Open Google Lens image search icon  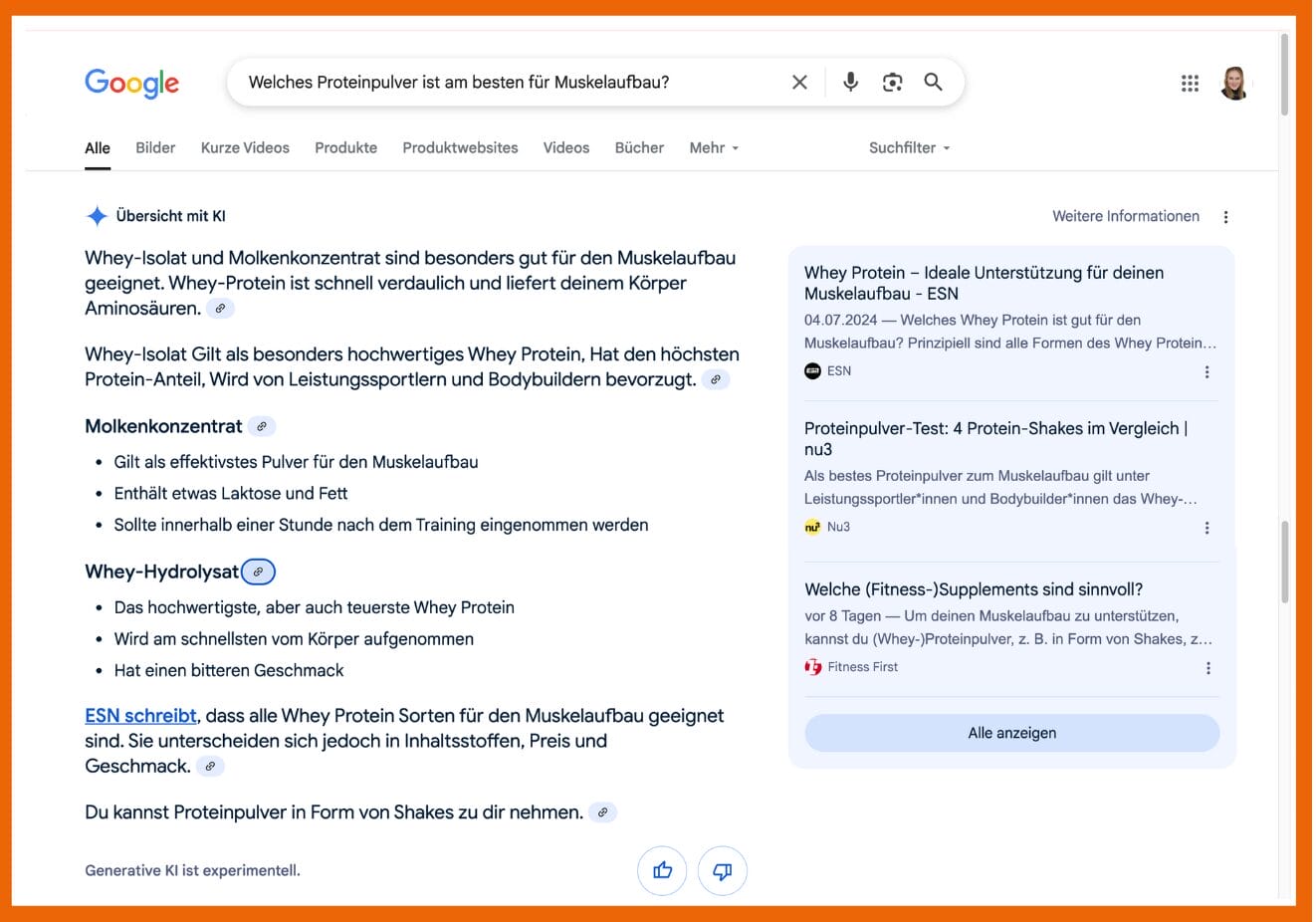click(x=892, y=83)
